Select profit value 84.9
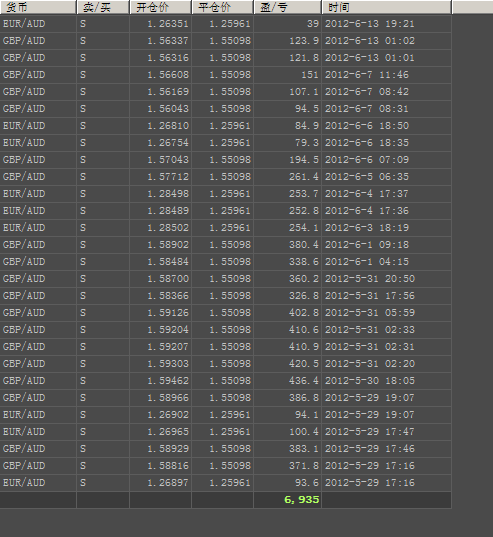493x537 pixels. click(x=307, y=126)
